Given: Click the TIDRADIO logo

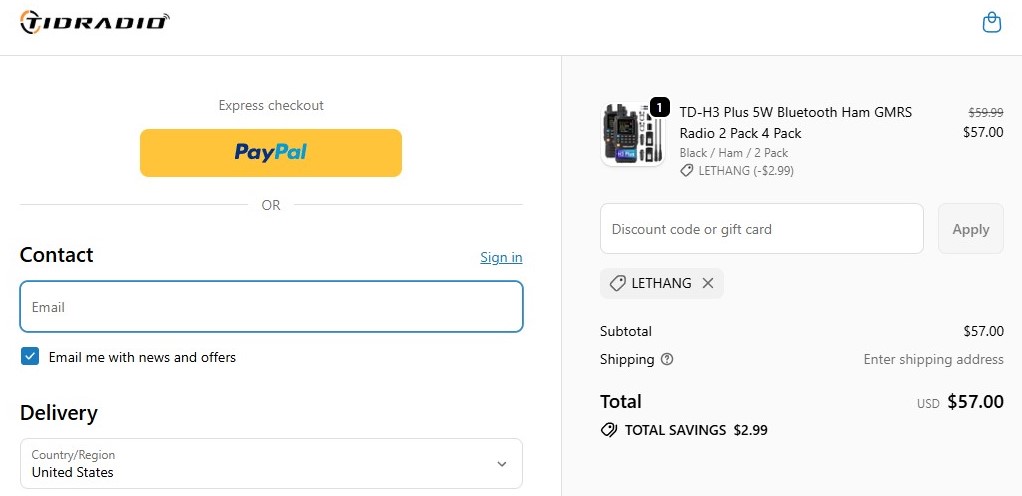Looking at the screenshot, I should point(95,21).
